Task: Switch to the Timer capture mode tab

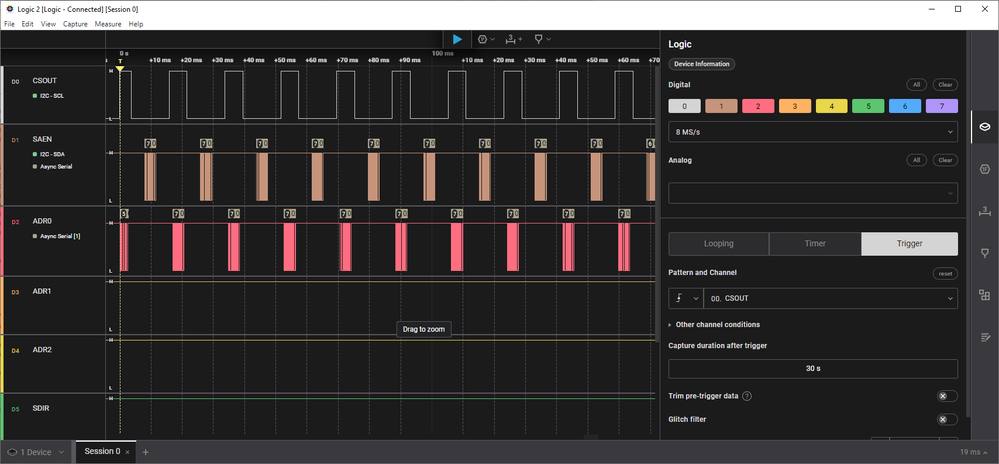Action: click(x=814, y=244)
